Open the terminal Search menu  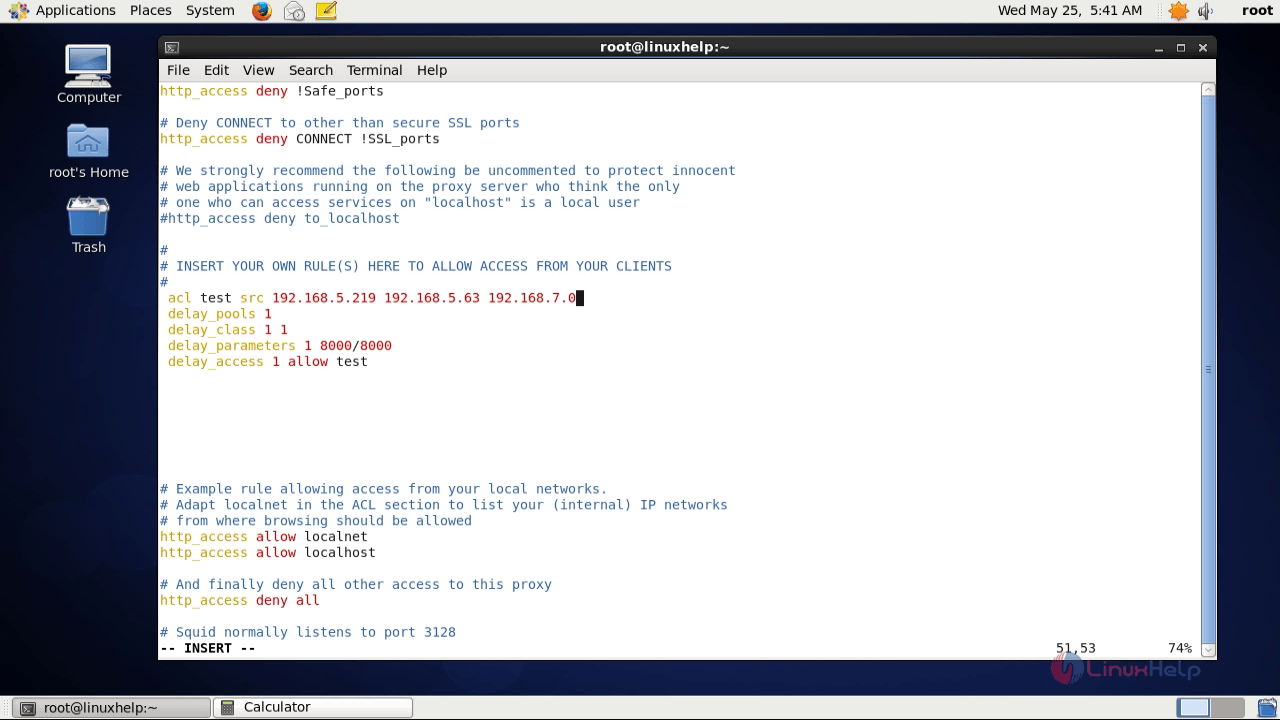pos(311,70)
